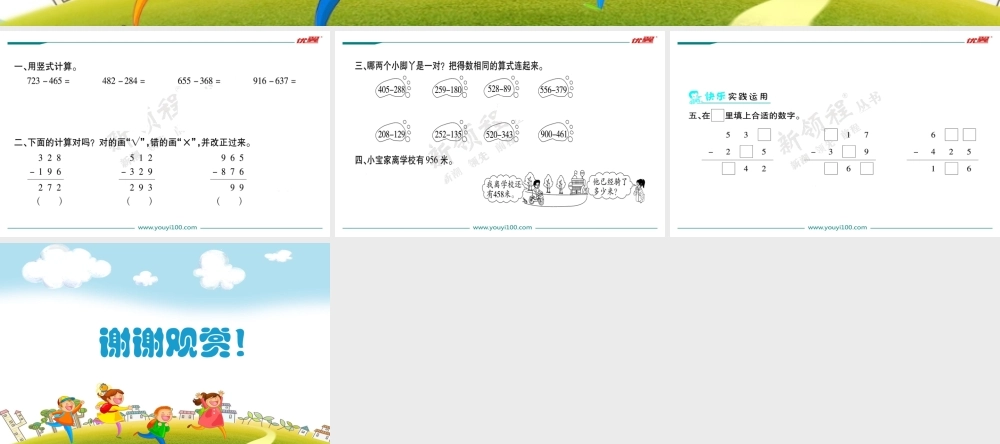
Task: Click the logo on the matching exercise slide
Action: pos(641,40)
